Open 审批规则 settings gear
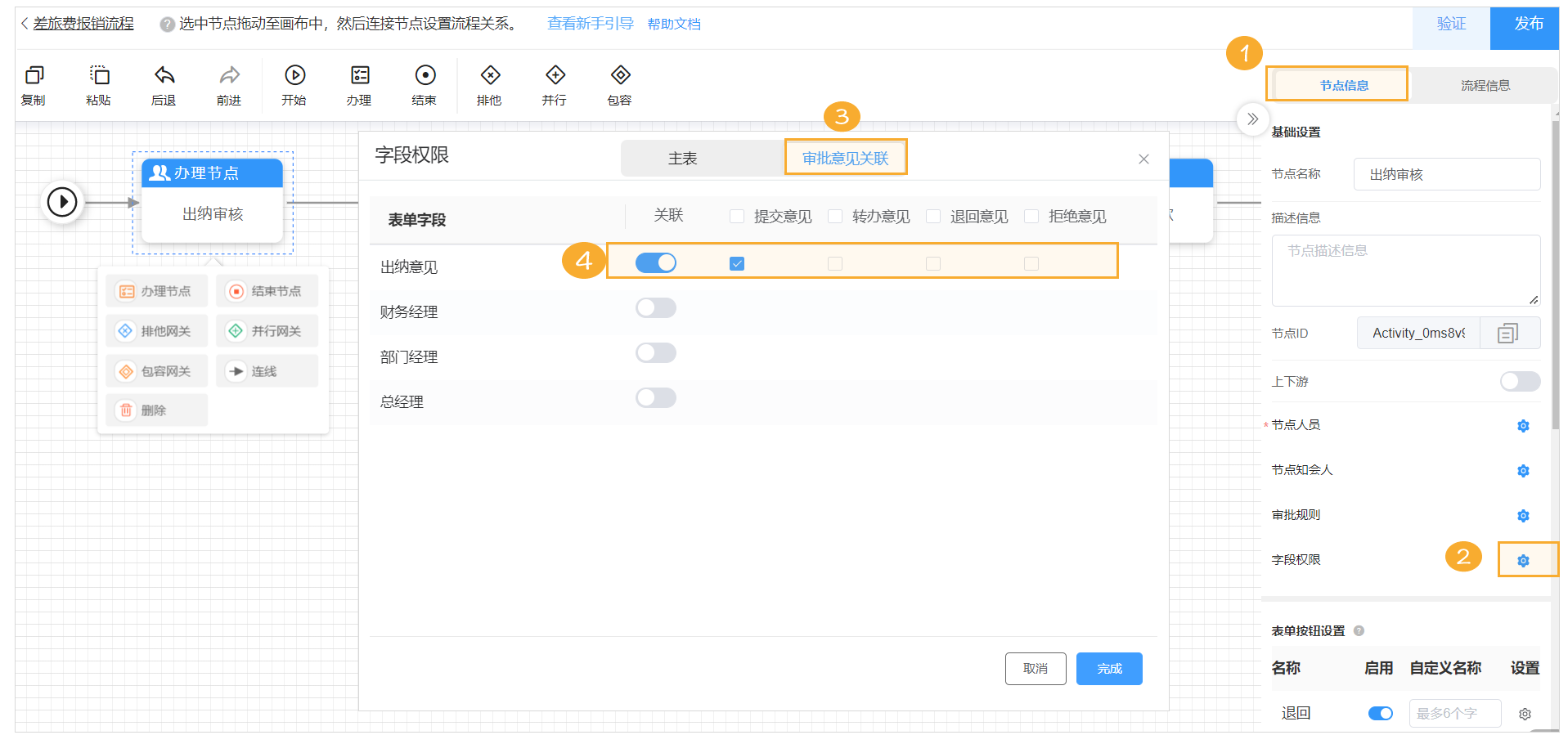Screen dimensions: 1568x744 (x=1522, y=515)
